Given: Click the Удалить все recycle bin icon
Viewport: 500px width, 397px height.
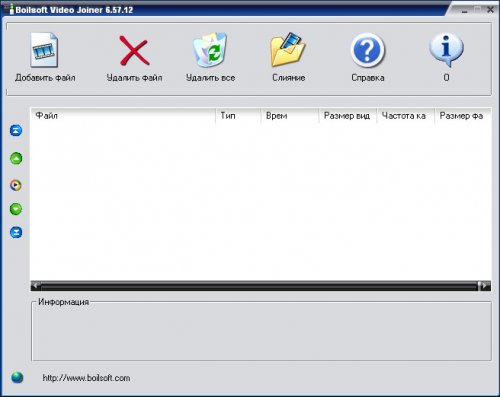Looking at the screenshot, I should pyautogui.click(x=210, y=50).
